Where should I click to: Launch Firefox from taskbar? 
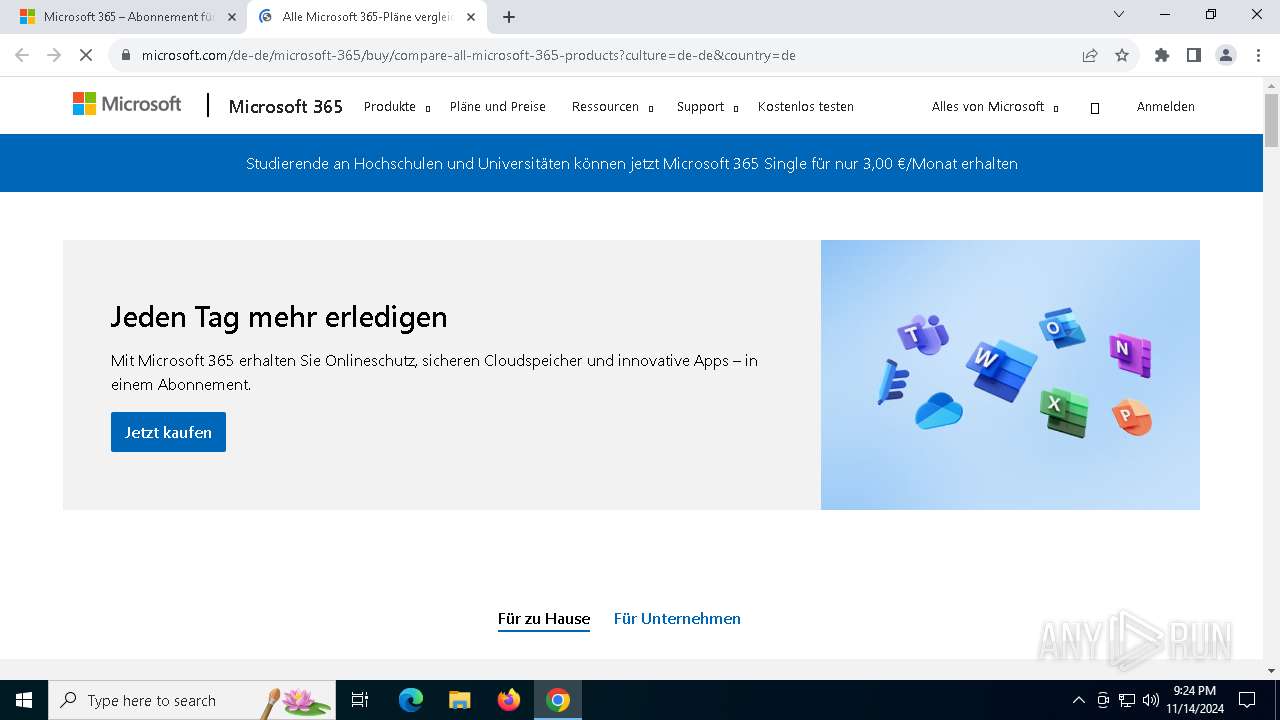(x=509, y=700)
